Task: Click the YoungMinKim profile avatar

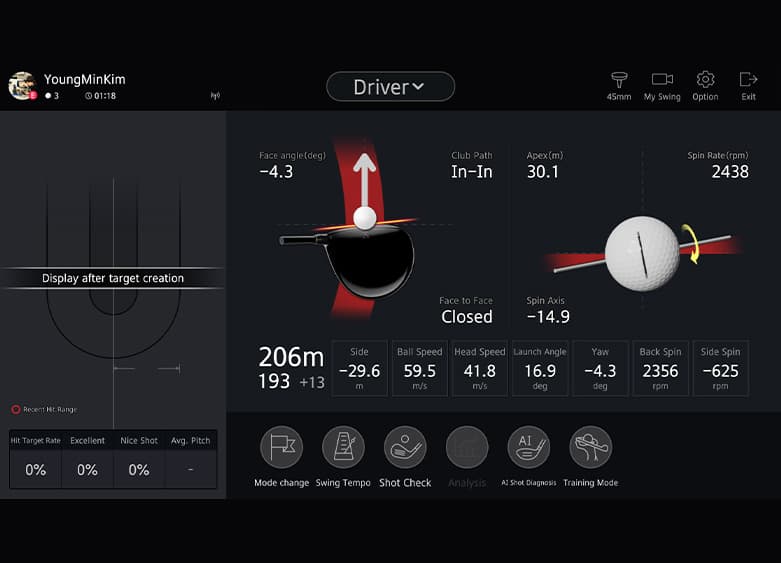Action: click(x=22, y=86)
